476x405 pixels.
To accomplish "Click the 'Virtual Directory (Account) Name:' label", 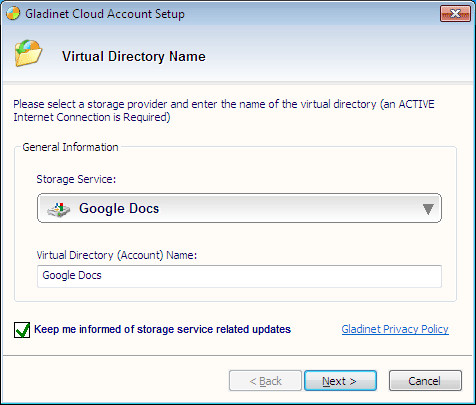I will 117,255.
